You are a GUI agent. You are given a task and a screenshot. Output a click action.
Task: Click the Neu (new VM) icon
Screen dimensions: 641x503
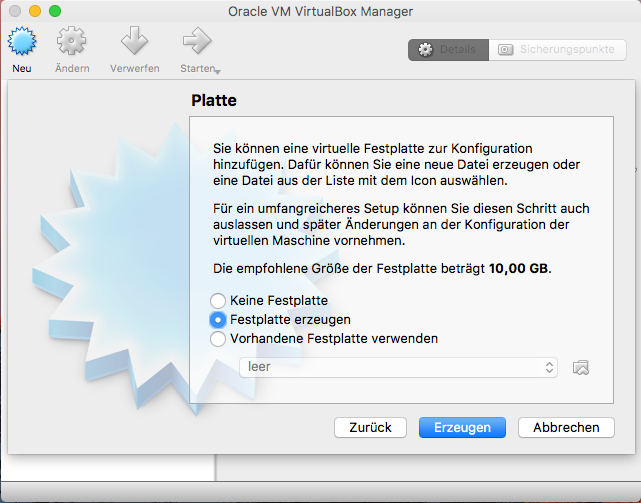pos(22,43)
